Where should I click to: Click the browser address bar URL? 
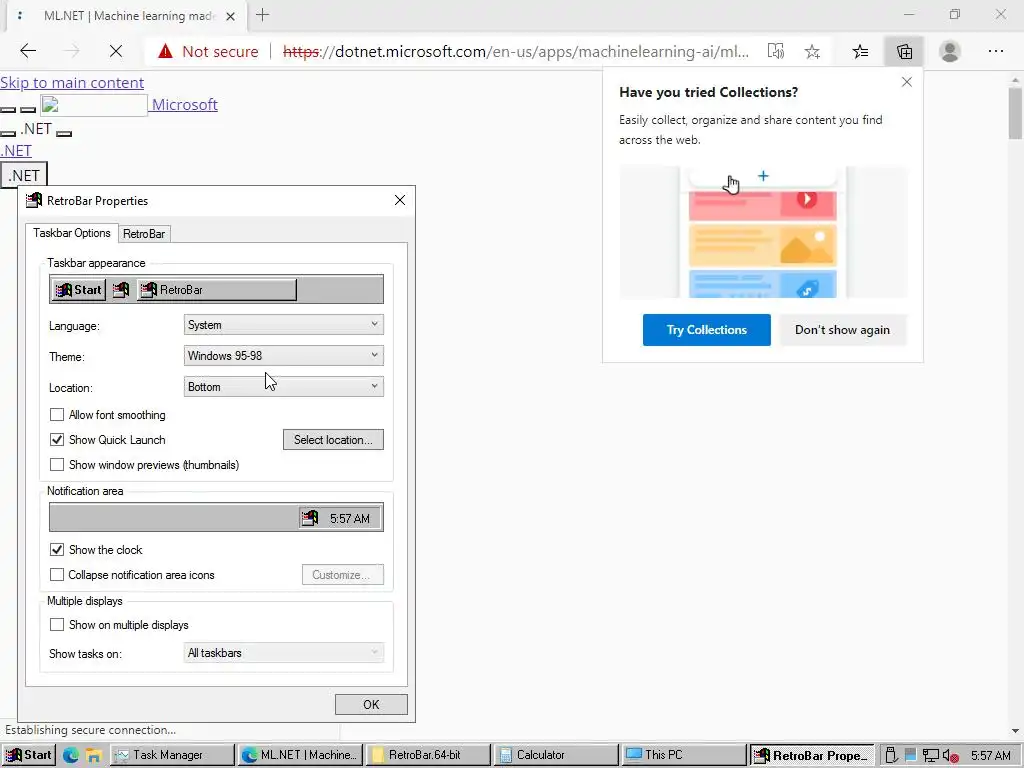516,51
